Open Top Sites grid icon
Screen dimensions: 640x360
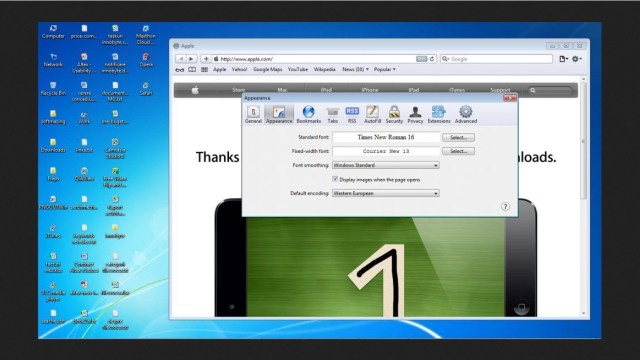(204, 70)
